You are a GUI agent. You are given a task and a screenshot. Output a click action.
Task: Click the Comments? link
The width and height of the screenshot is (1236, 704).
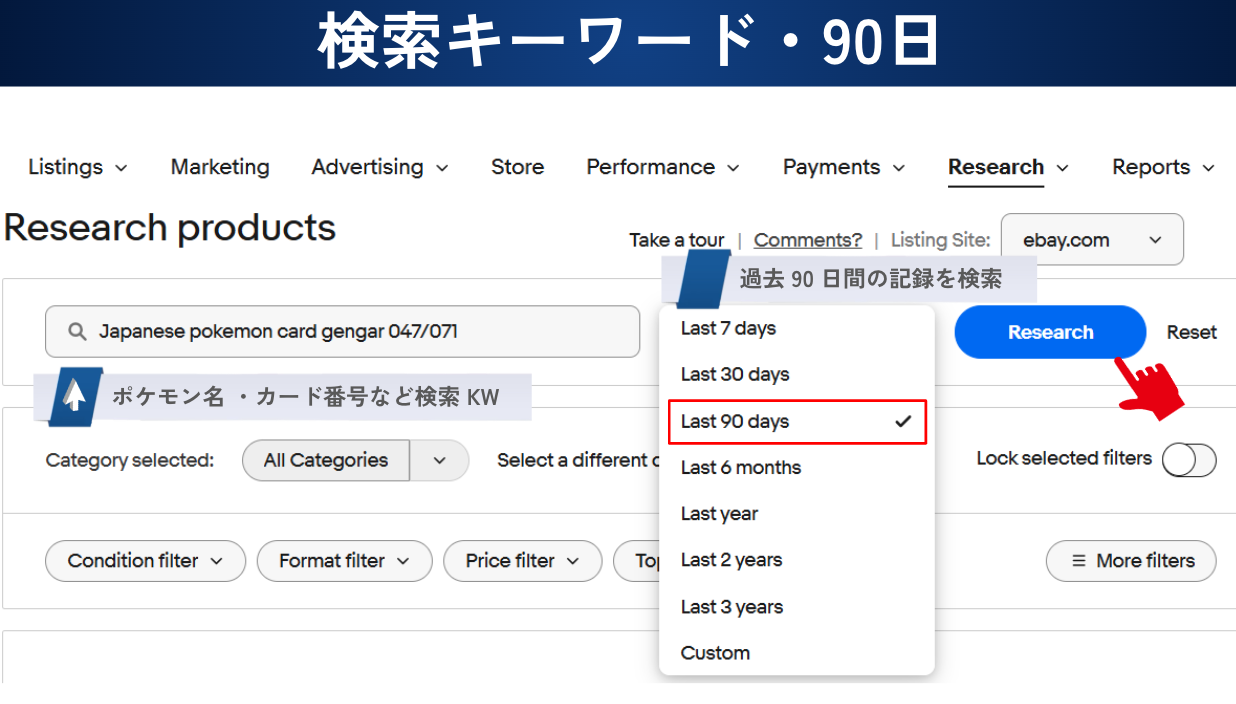coord(808,240)
